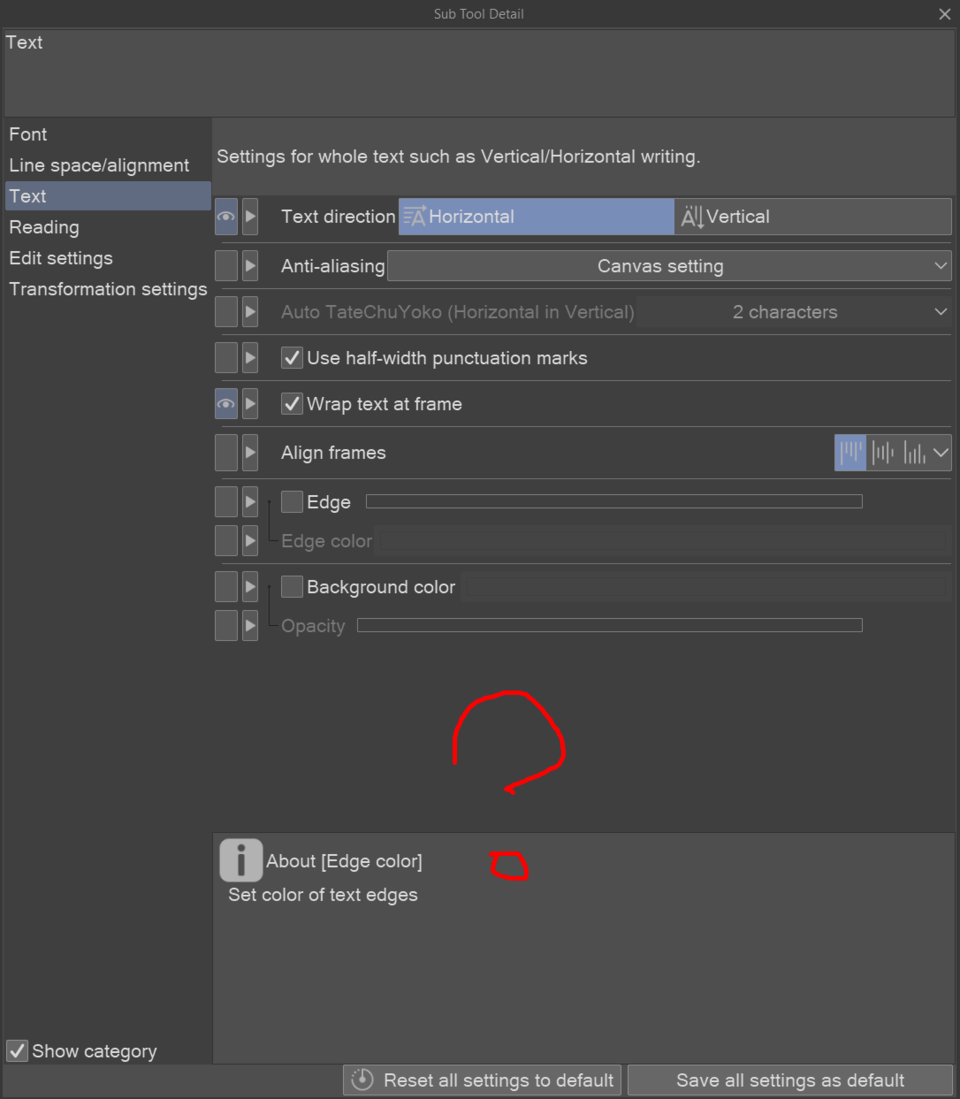This screenshot has width=960, height=1099.
Task: Toggle palette visibility box for Opacity row
Action: (226, 626)
